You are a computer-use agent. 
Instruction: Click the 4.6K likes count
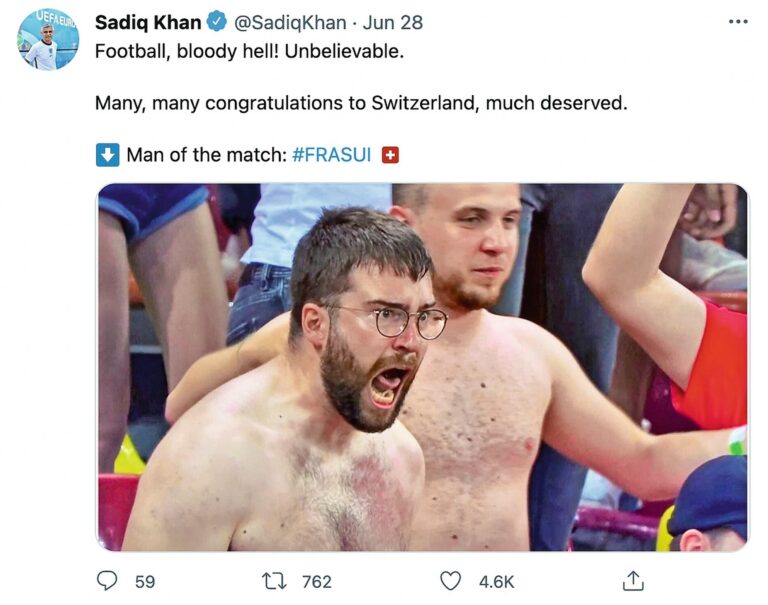pyautogui.click(x=497, y=581)
